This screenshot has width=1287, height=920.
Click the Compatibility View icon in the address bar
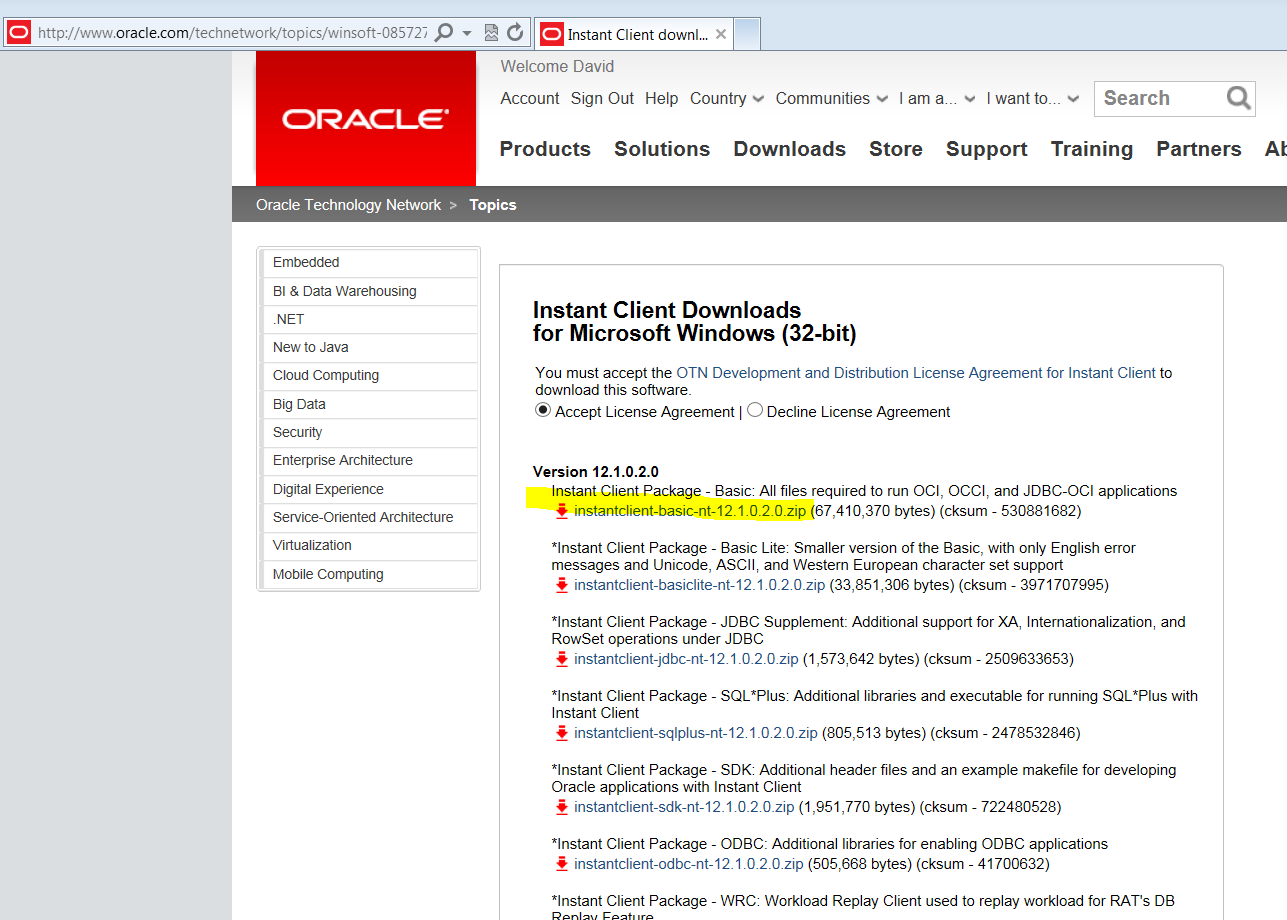(x=490, y=31)
